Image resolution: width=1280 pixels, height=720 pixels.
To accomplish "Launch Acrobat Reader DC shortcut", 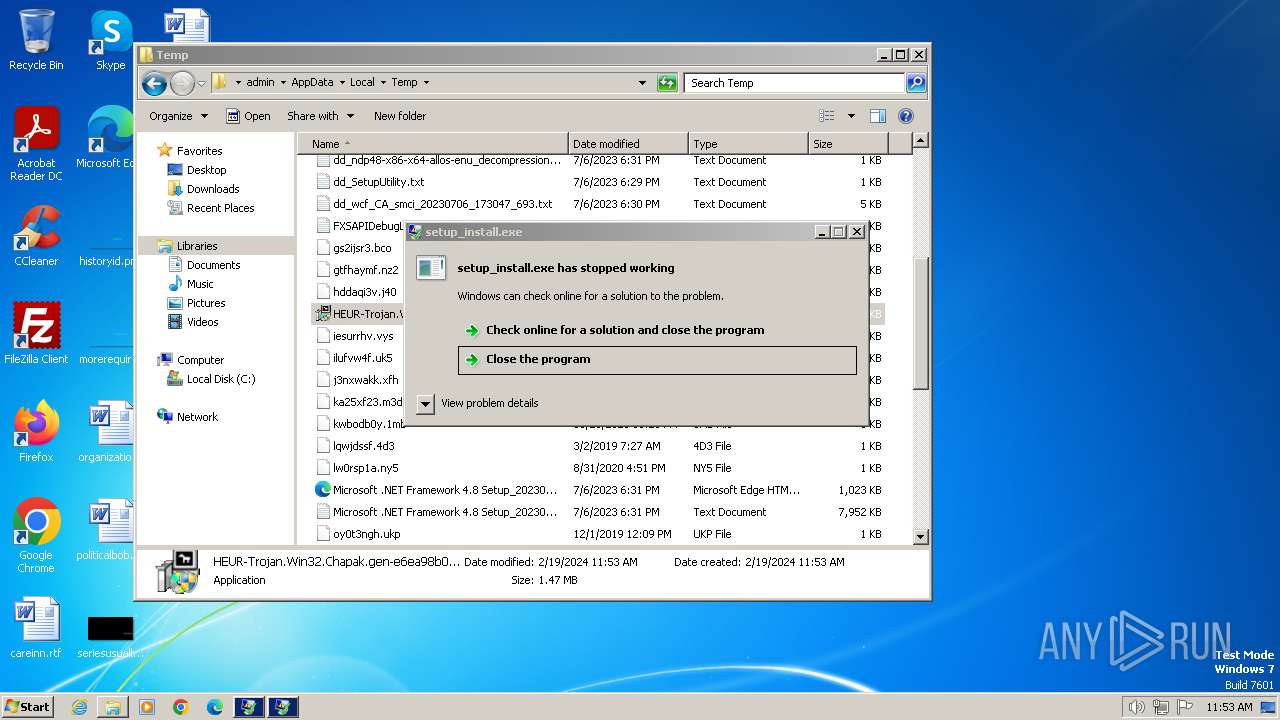I will [x=36, y=144].
